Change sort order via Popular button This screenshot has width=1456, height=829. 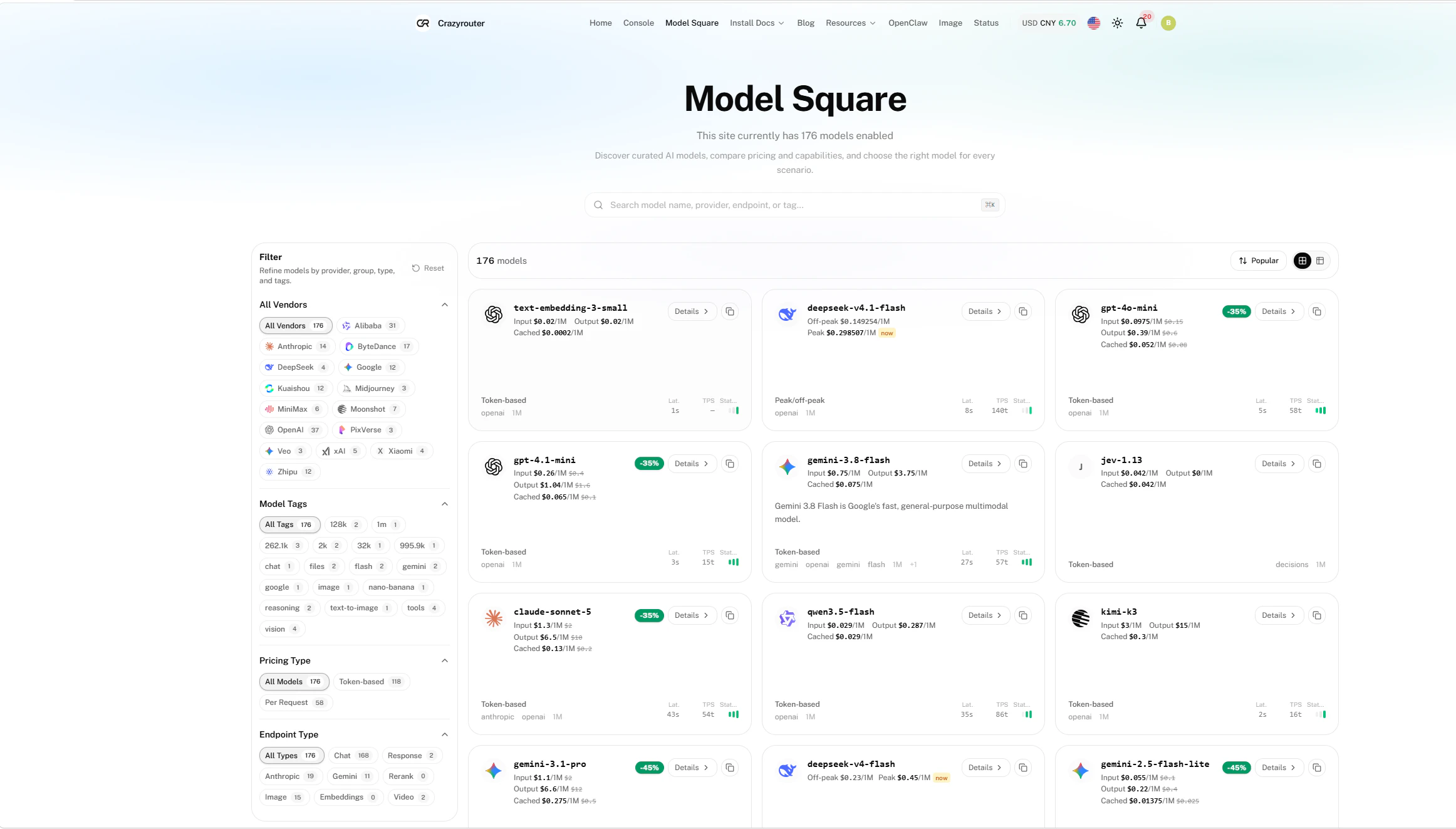pos(1259,261)
